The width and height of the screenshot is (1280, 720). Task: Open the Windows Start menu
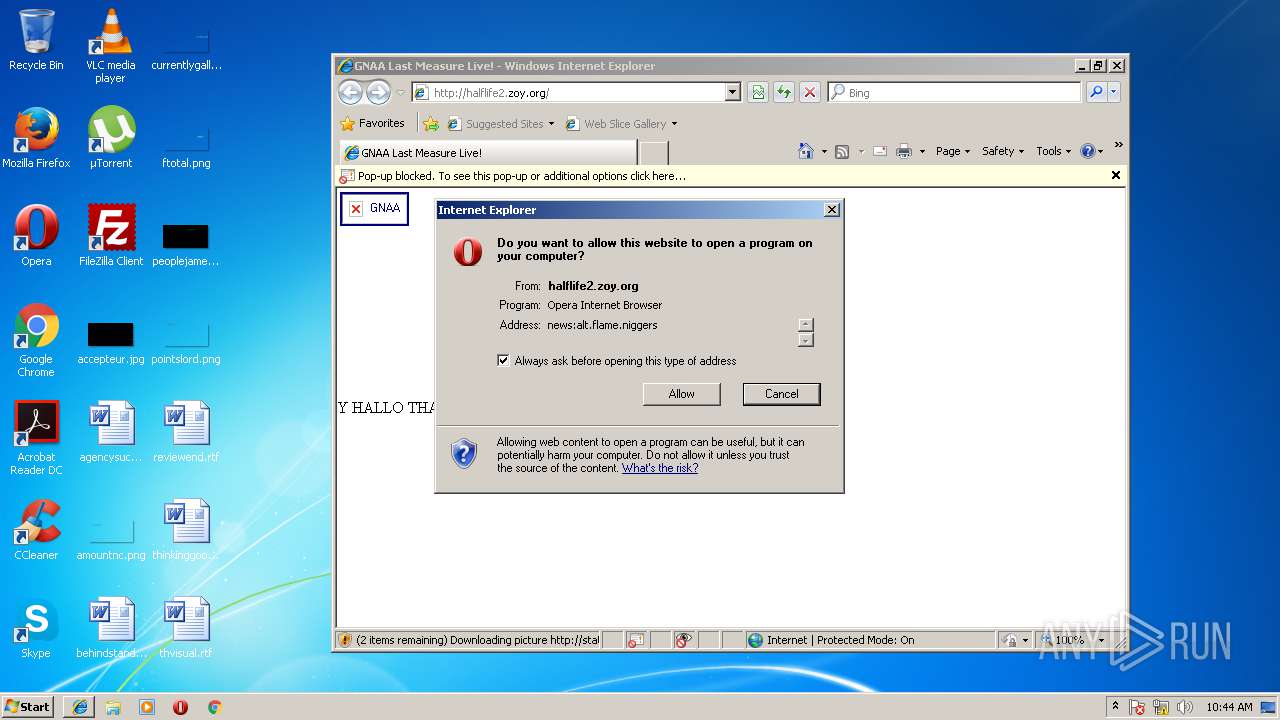pos(27,707)
